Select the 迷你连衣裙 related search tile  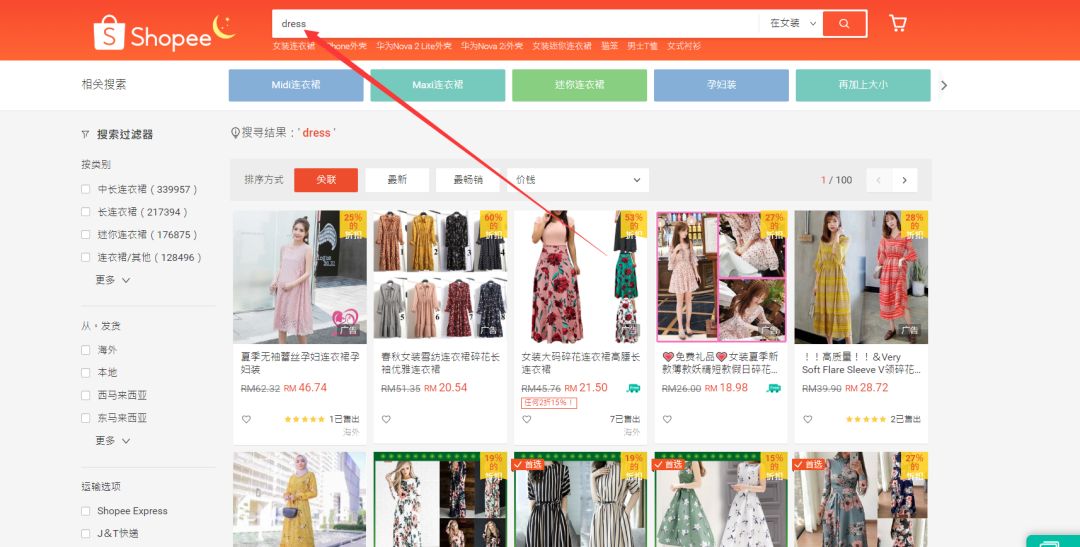pos(579,85)
